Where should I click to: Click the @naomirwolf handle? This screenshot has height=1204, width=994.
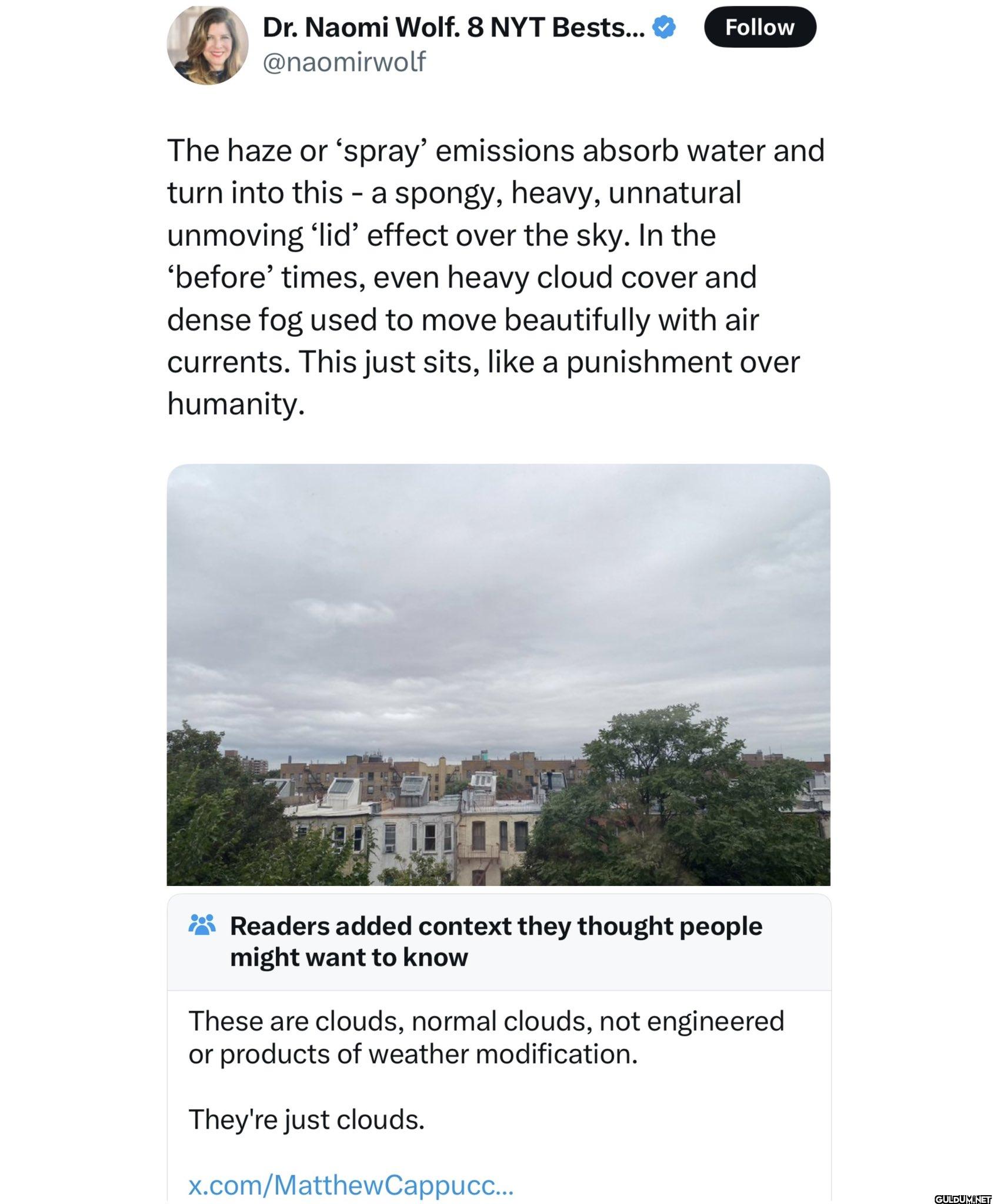coord(343,62)
